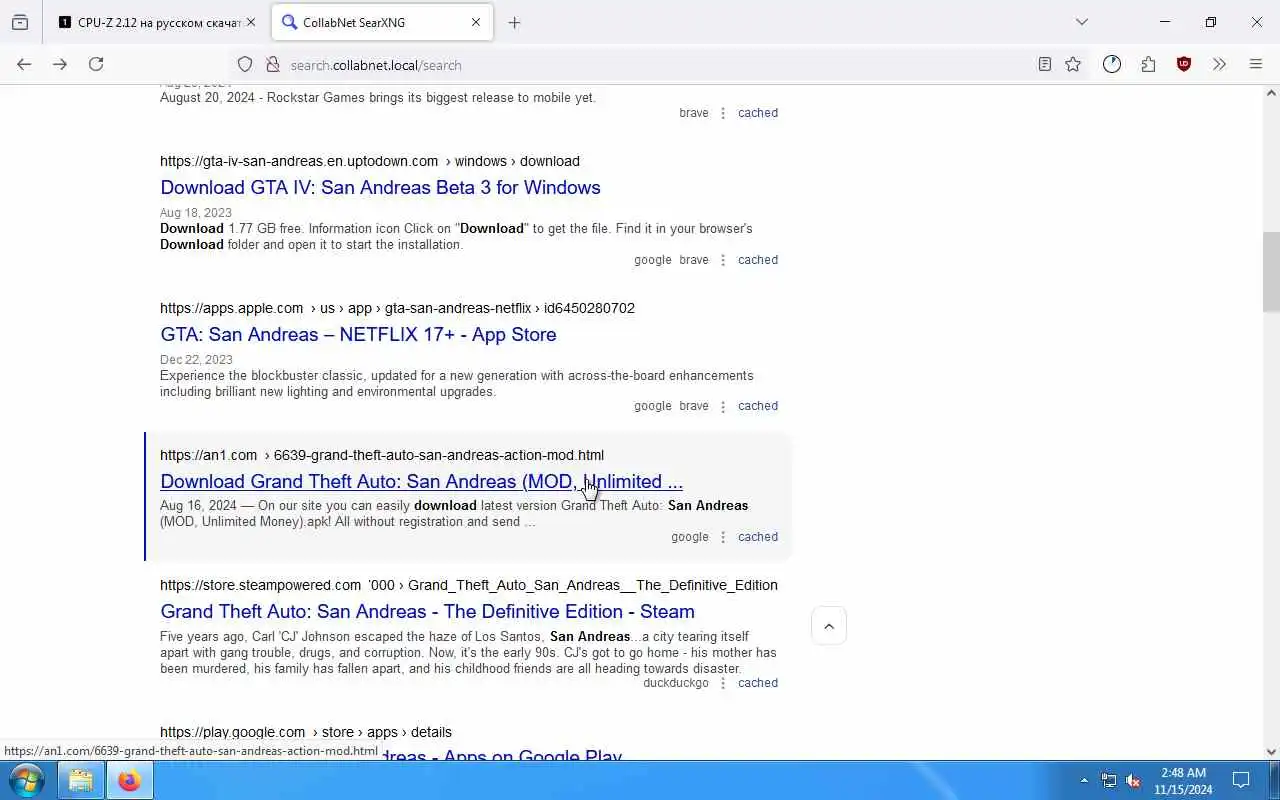The width and height of the screenshot is (1280, 800).
Task: Open cached link of the App Store result
Action: (758, 406)
